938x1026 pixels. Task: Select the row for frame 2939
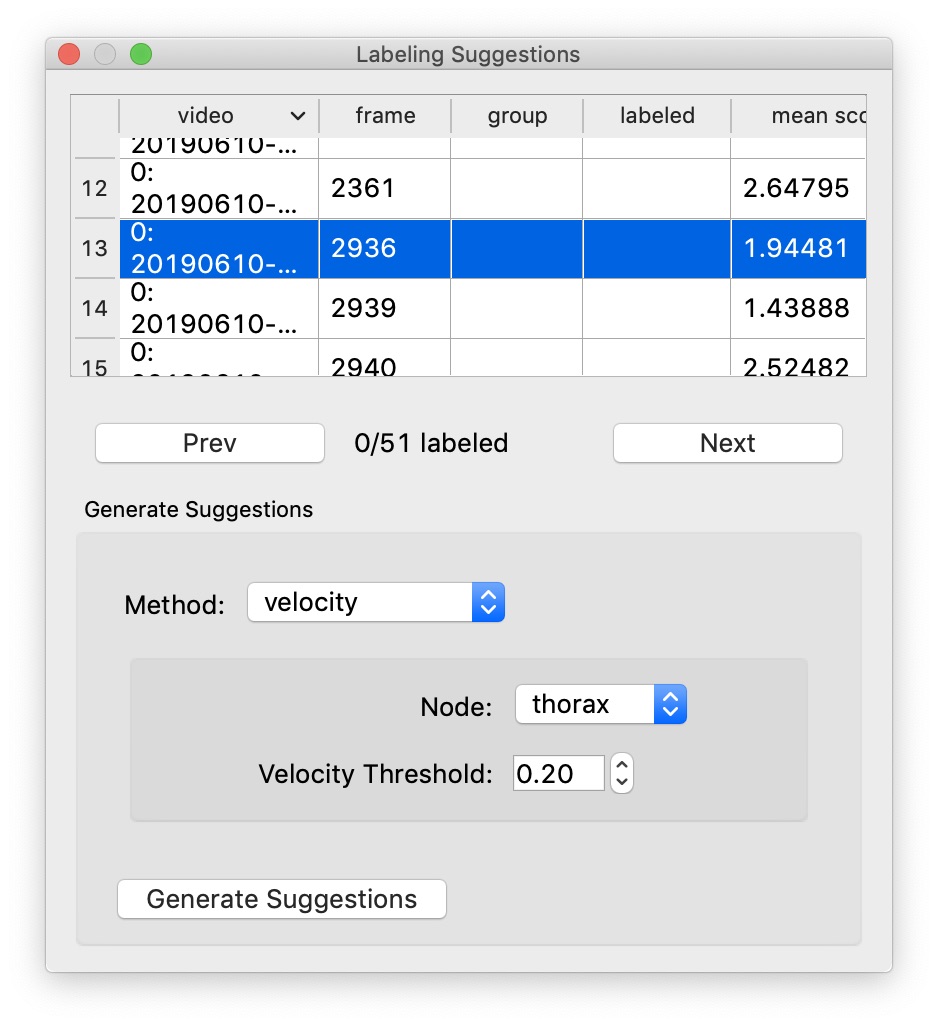pos(384,308)
